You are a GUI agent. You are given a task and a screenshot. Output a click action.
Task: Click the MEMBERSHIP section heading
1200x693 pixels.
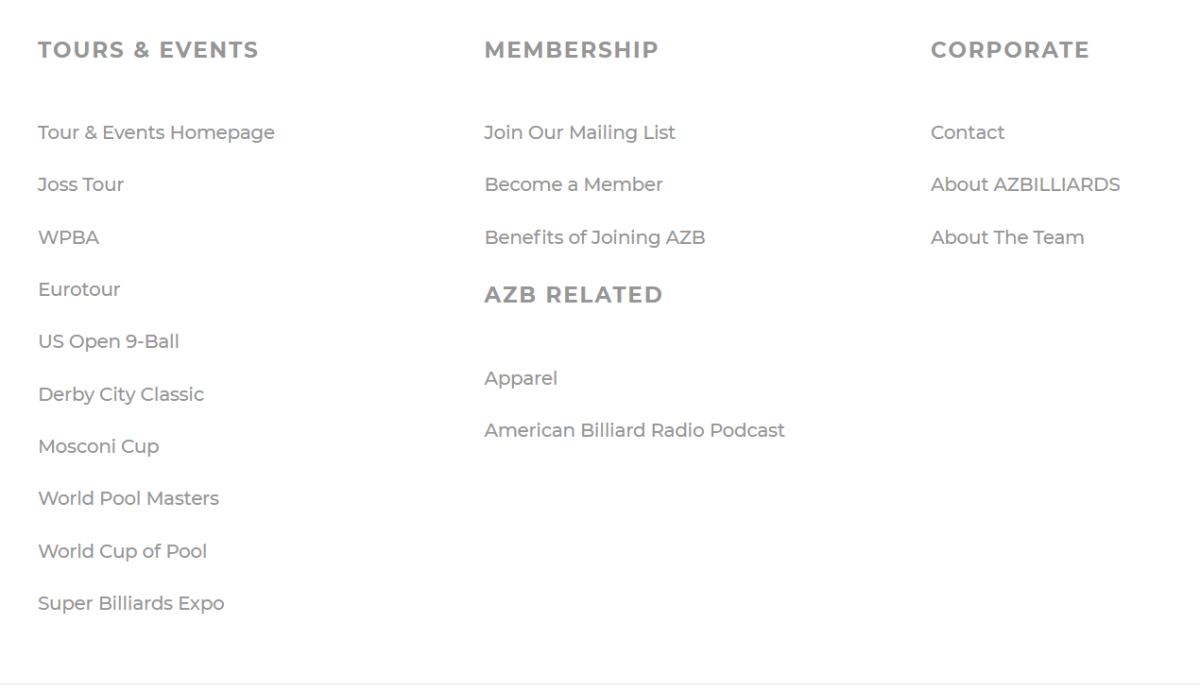tap(572, 49)
